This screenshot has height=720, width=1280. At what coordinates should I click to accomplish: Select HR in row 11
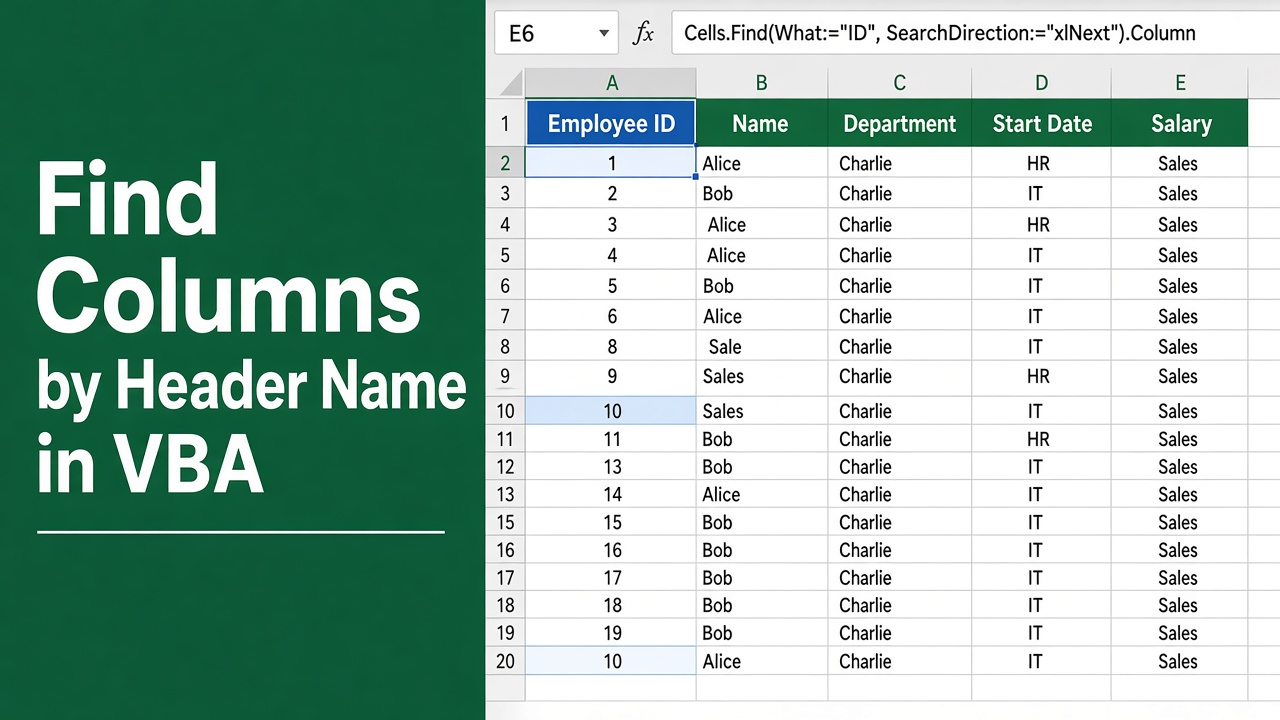point(1041,439)
